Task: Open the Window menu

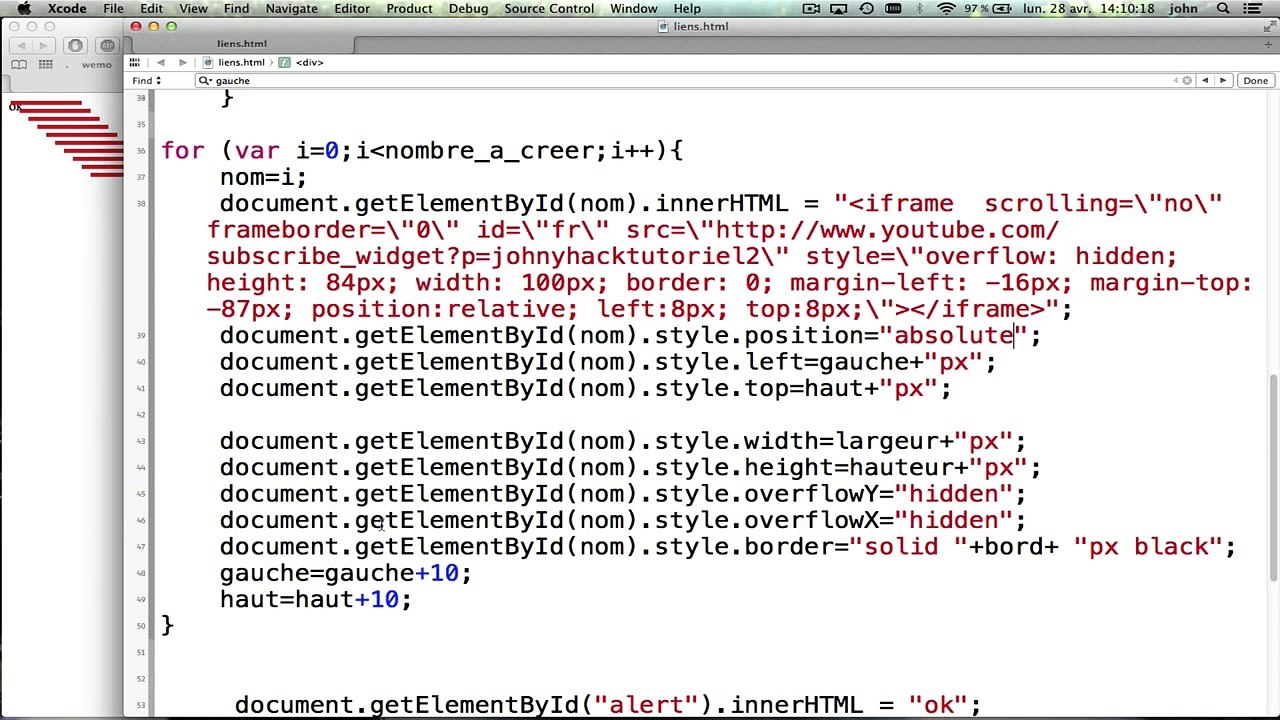Action: (x=634, y=9)
